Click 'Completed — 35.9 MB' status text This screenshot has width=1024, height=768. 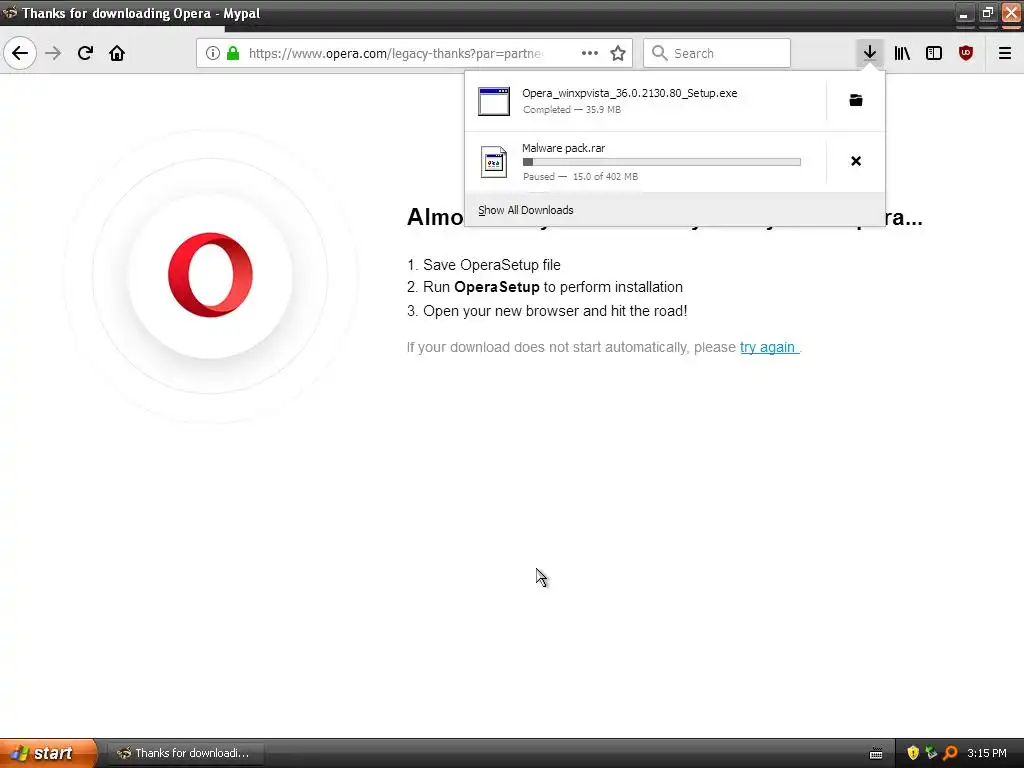[x=572, y=110]
